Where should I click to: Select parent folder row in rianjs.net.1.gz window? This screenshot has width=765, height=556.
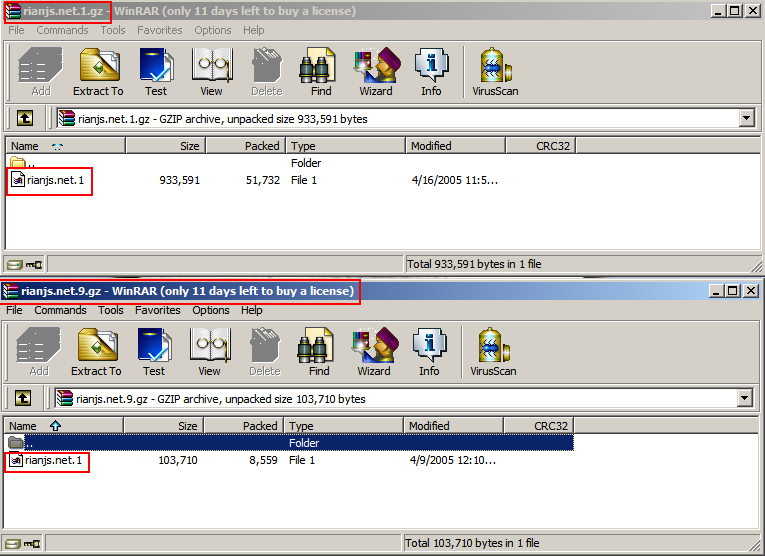tap(291, 163)
